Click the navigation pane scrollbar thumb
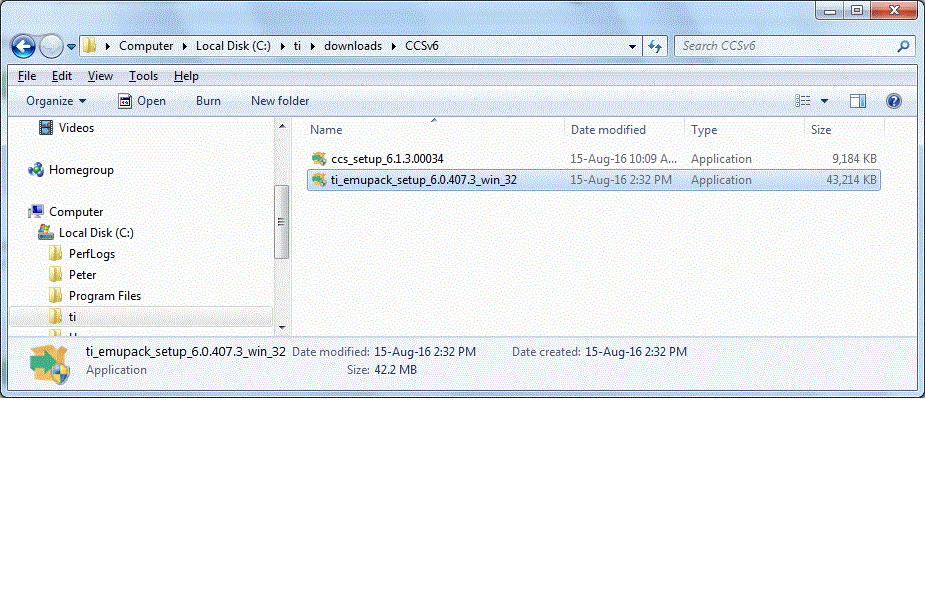Screen dimensions: 925x614 (281, 222)
